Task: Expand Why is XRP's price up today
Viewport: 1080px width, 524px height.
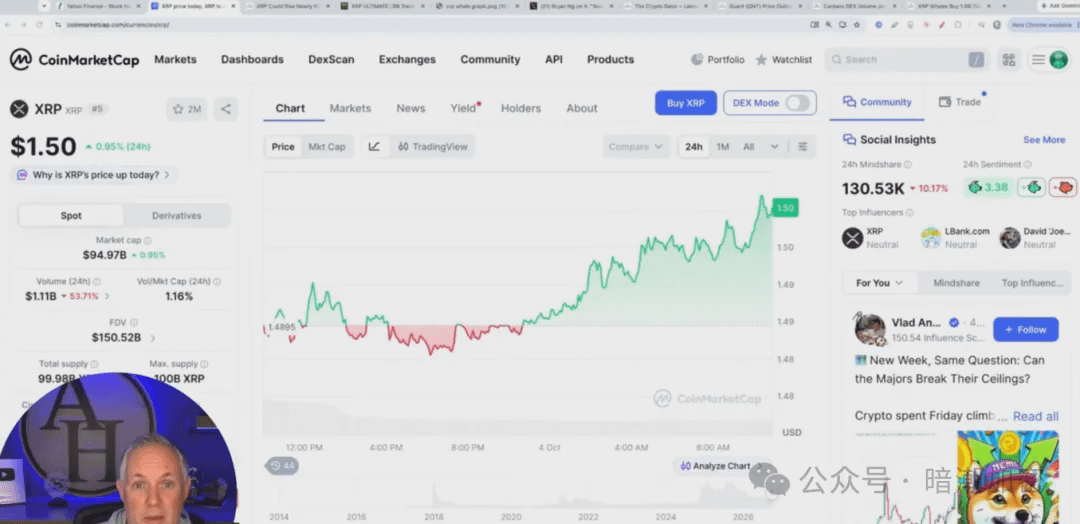Action: (95, 175)
